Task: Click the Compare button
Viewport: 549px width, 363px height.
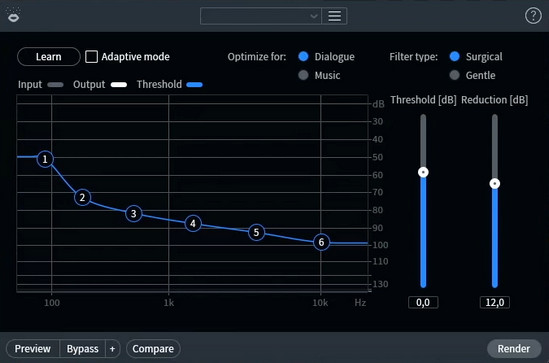Action: 153,349
